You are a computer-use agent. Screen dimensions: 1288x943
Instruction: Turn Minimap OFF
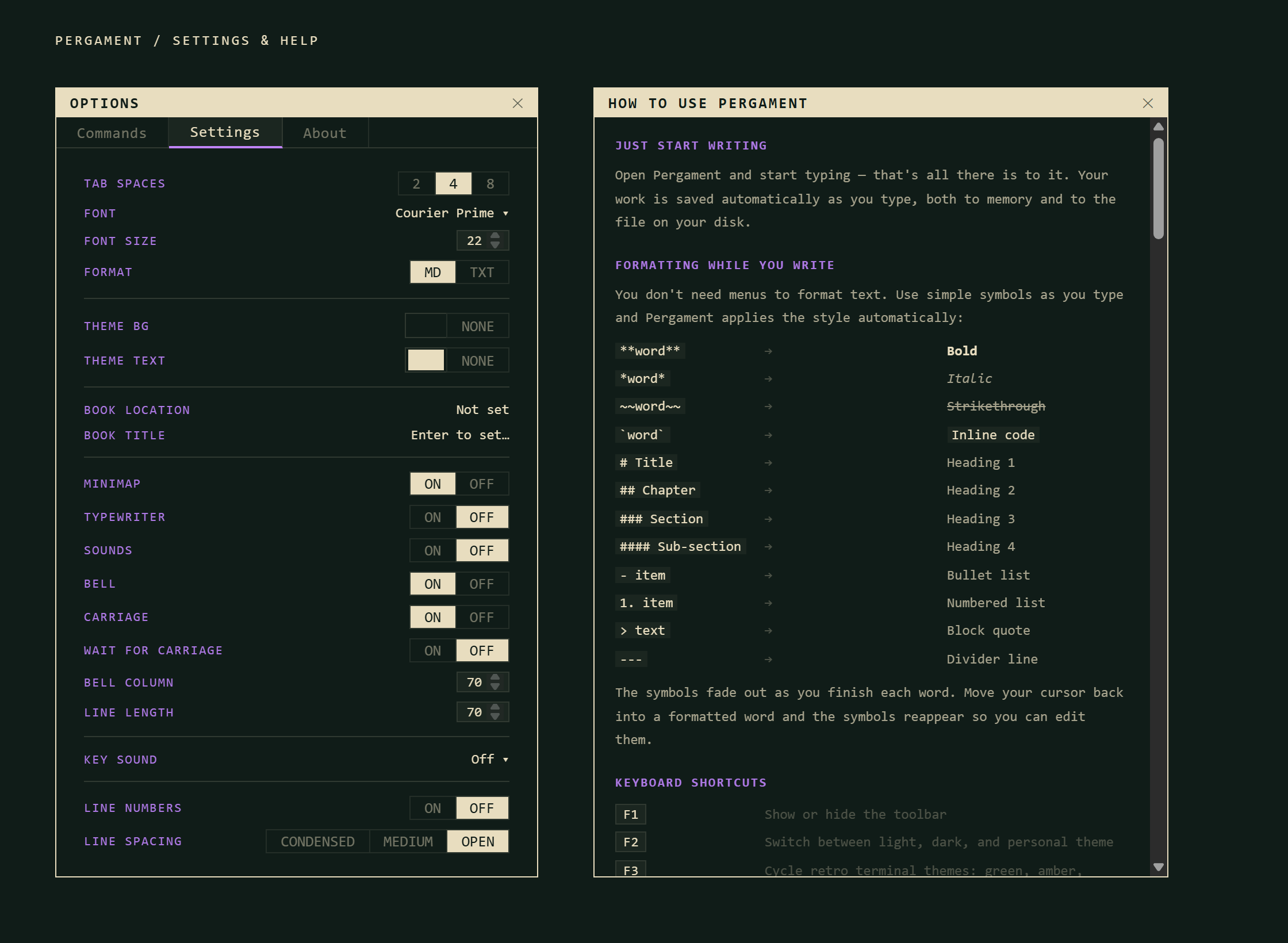pyautogui.click(x=482, y=484)
